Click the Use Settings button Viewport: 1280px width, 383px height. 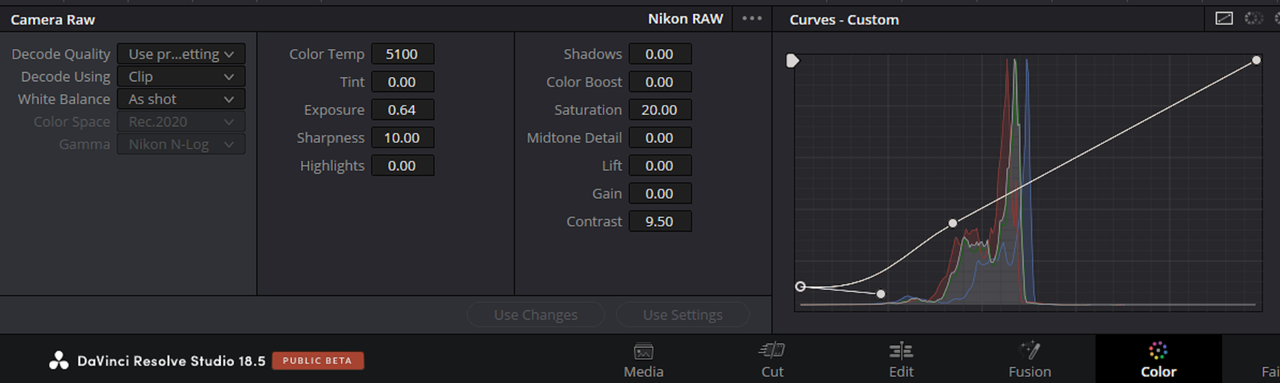pyautogui.click(x=682, y=315)
